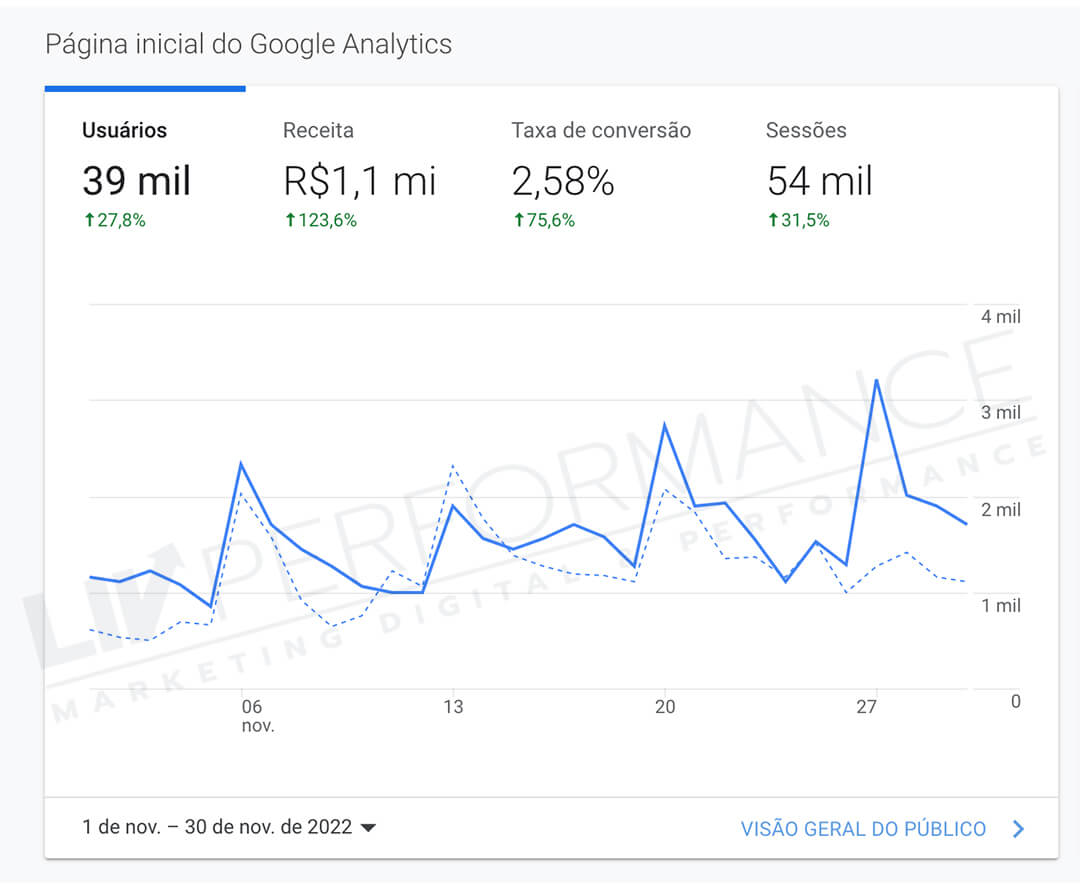Screen dimensions: 1080x890
Task: Click the green up arrow beside 27,8%
Action: pyautogui.click(x=87, y=221)
